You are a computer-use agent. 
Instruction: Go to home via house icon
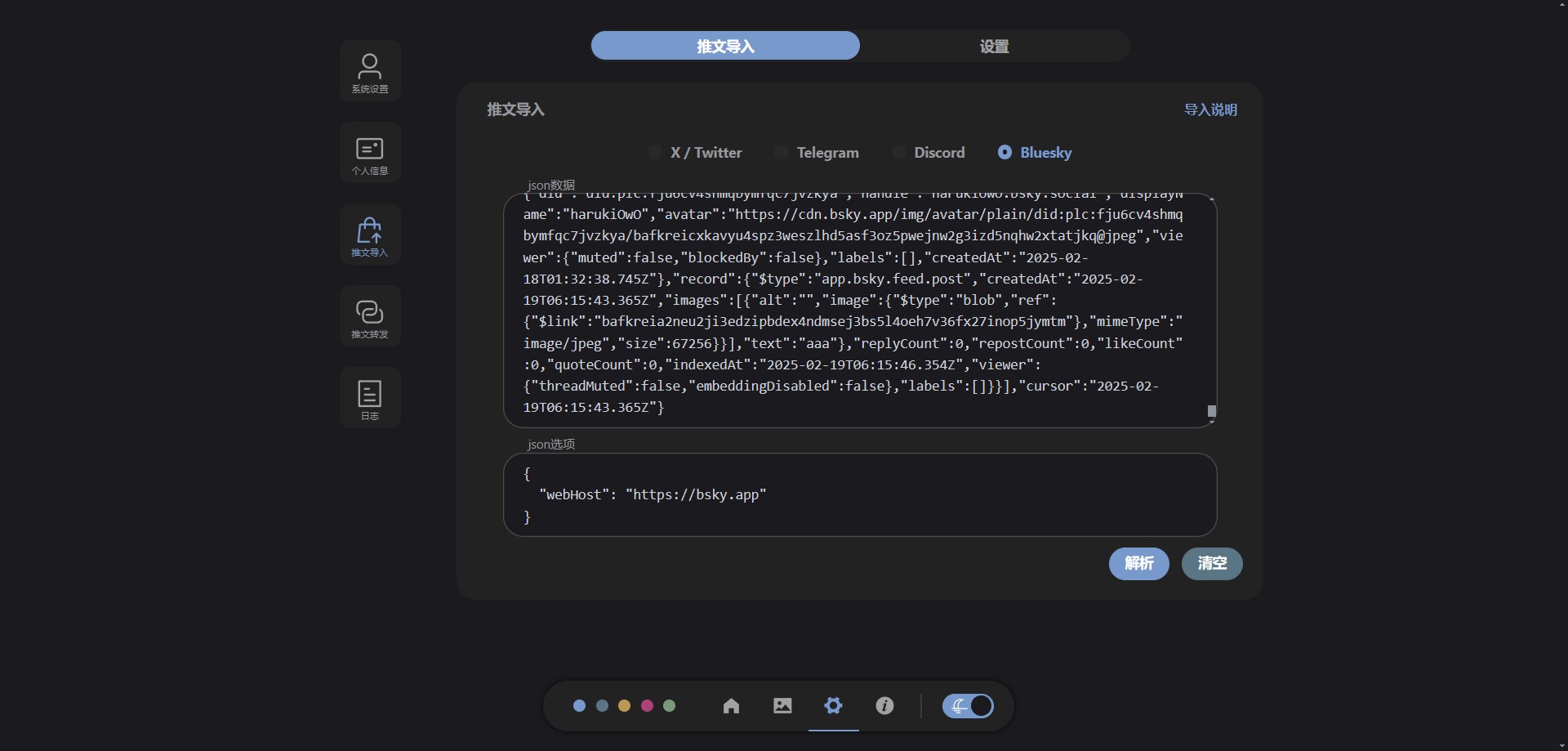[731, 706]
